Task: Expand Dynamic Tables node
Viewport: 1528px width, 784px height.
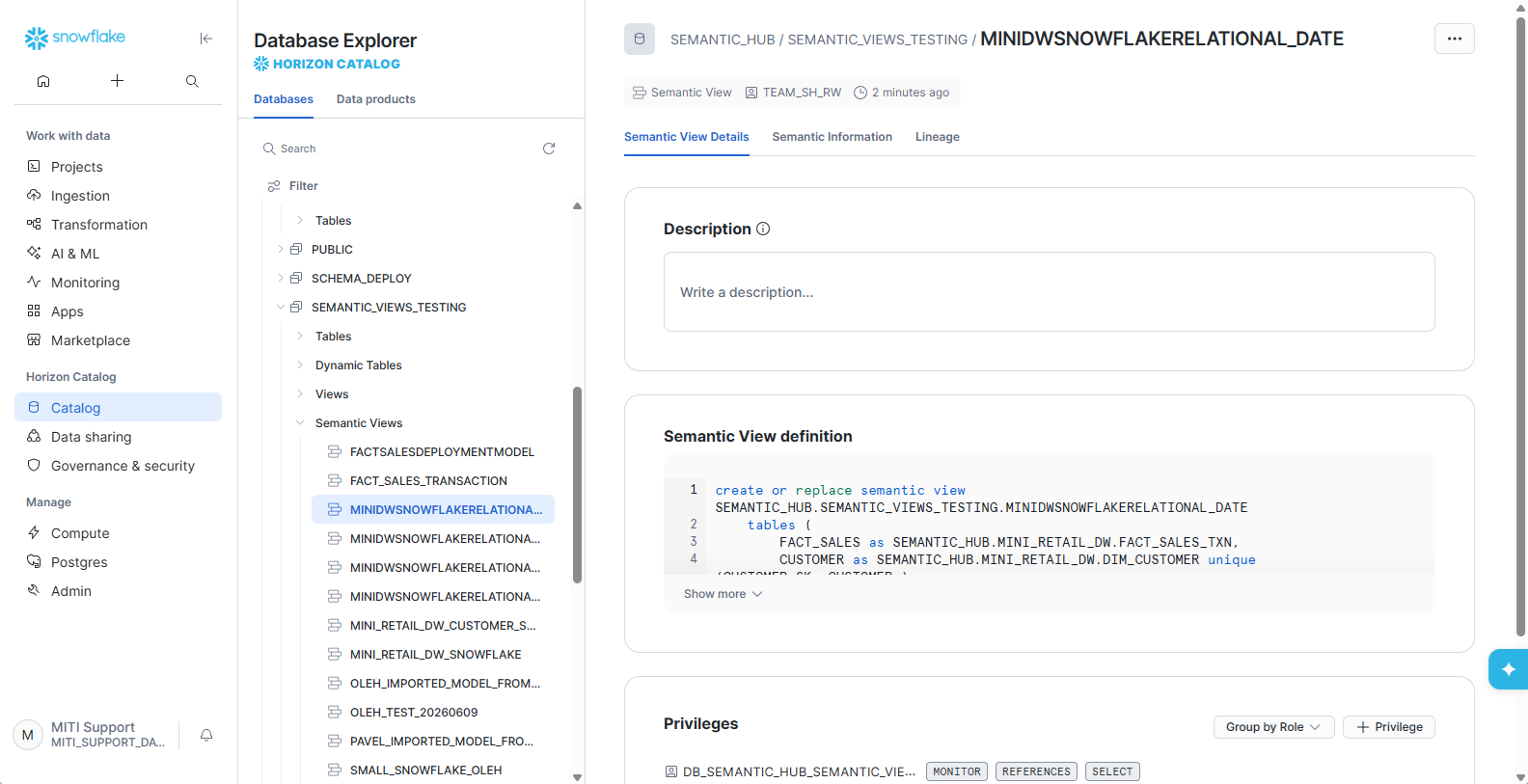Action: [x=300, y=365]
